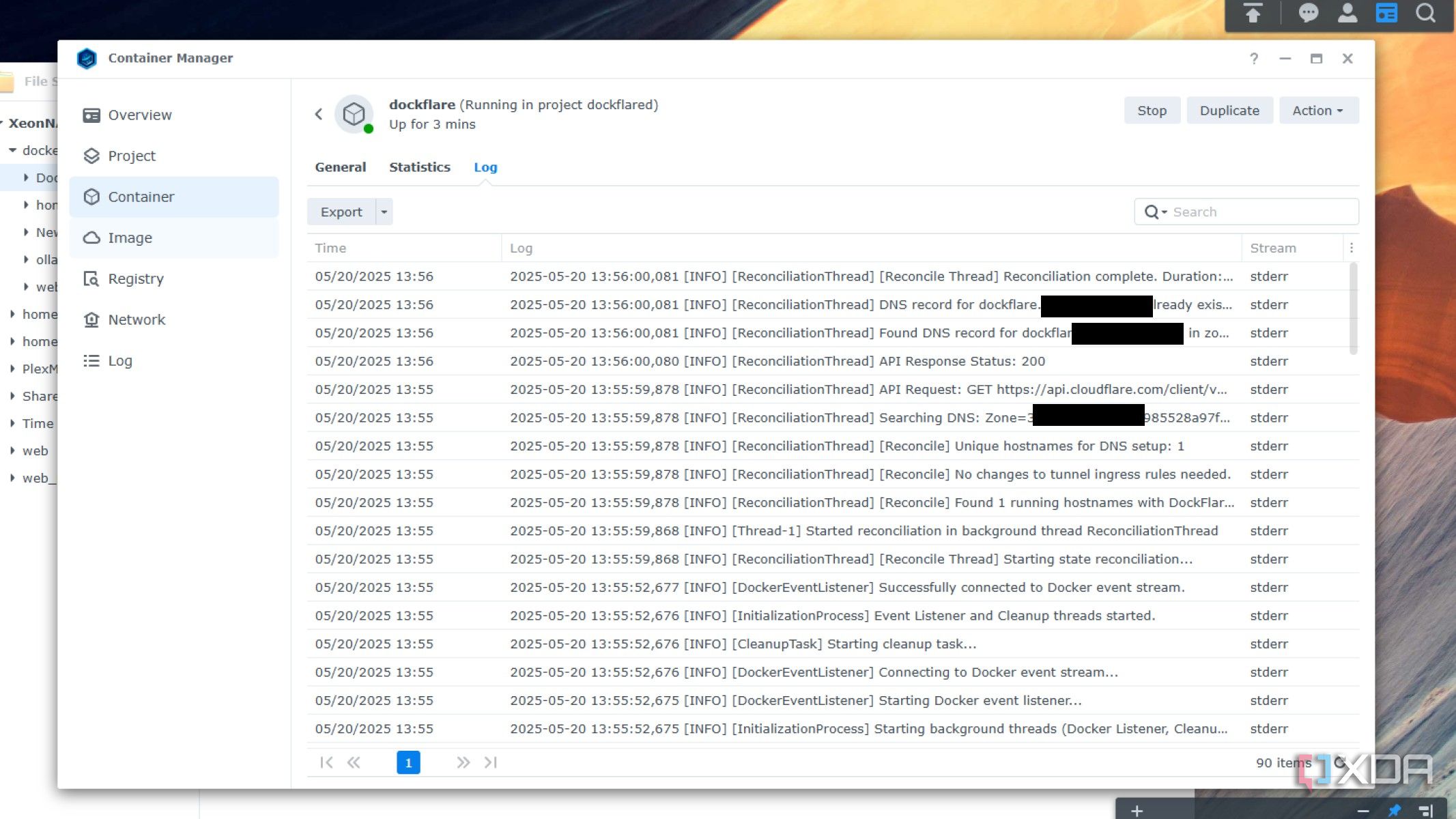
Task: Open the Registry section in the sidebar
Action: tap(135, 278)
